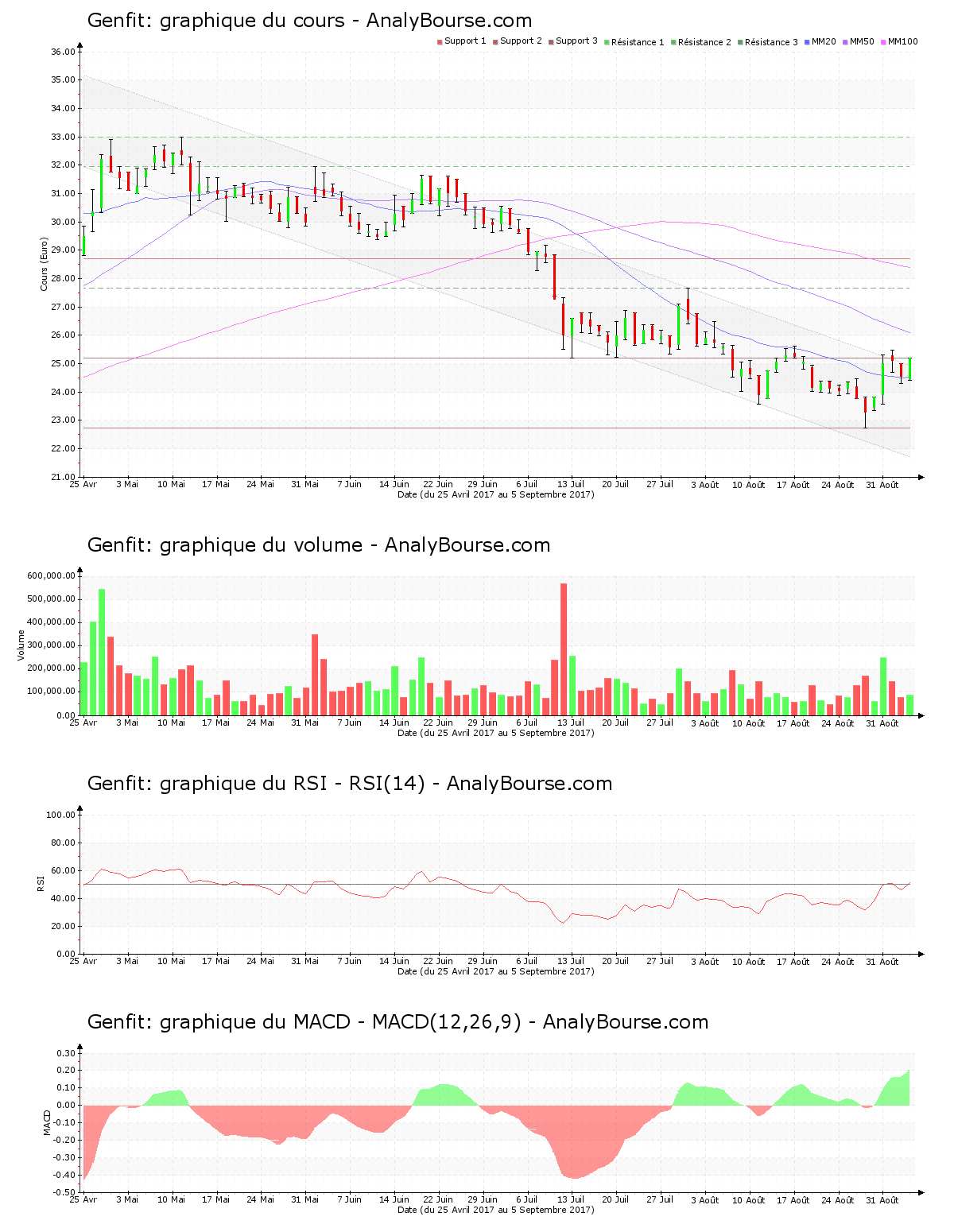
Task: Click the '3 Mai' date under the RSI chart
Action: click(127, 962)
